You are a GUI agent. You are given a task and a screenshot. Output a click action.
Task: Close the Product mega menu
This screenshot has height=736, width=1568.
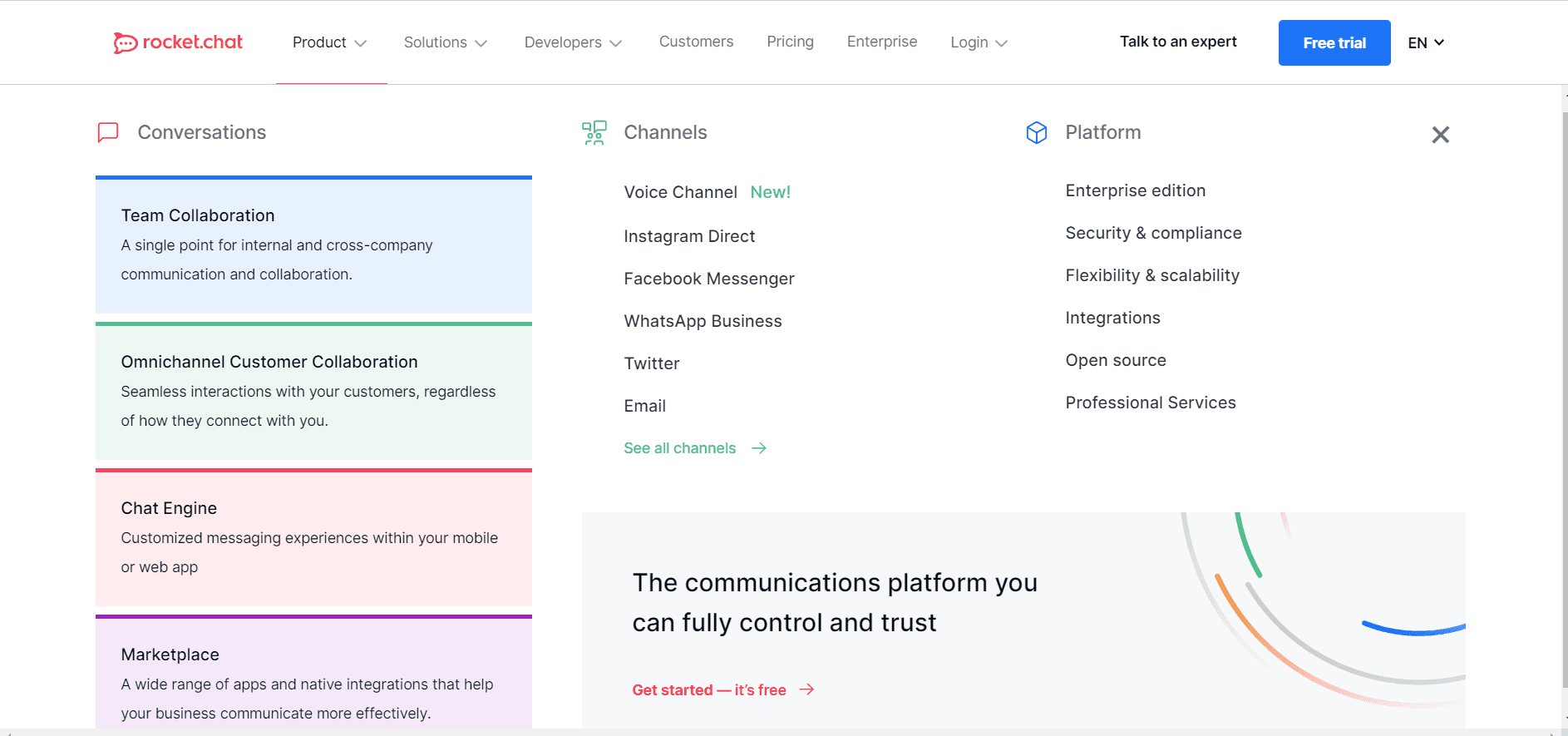click(x=1441, y=135)
